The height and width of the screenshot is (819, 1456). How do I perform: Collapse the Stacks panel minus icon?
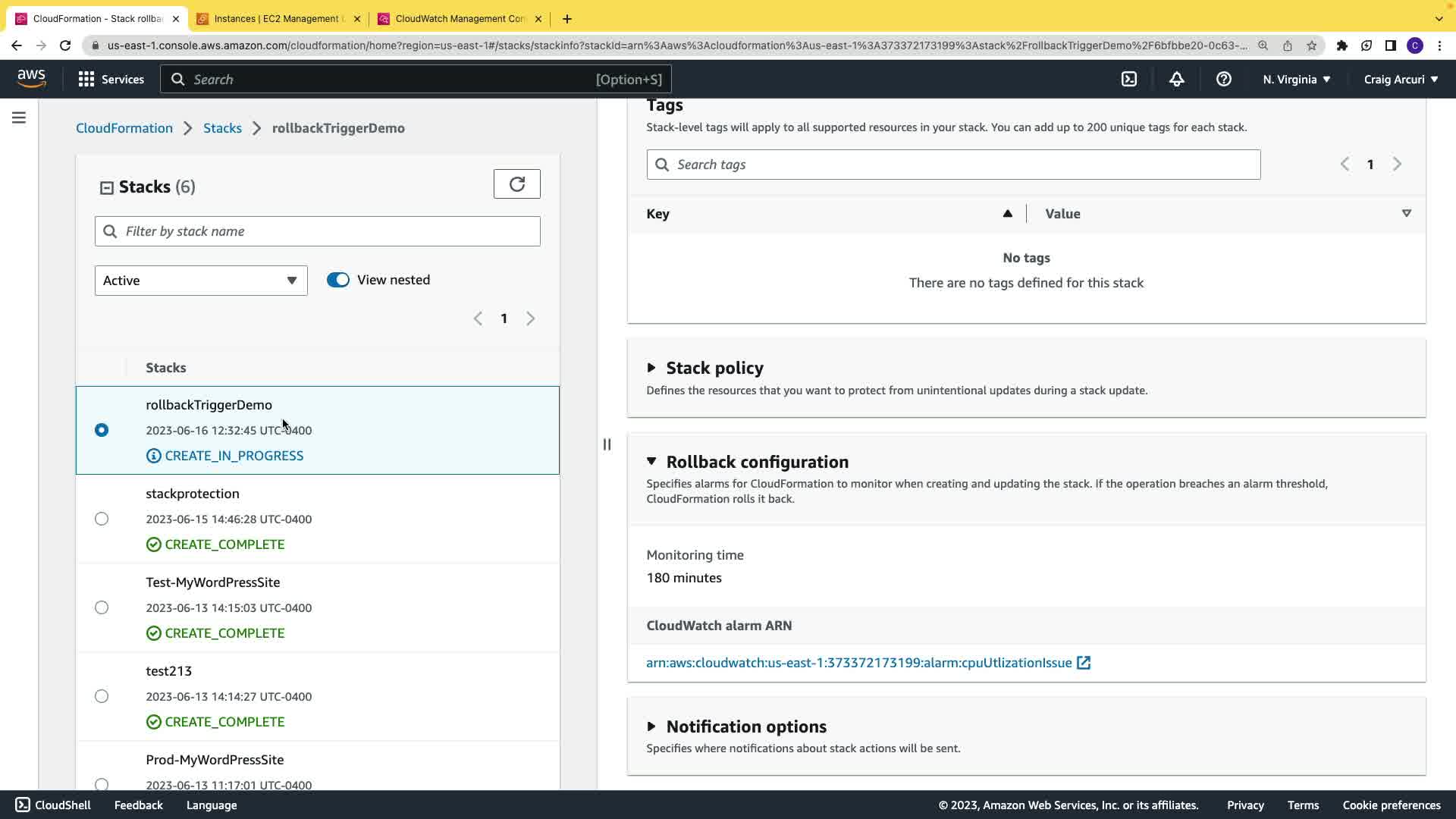pos(107,188)
